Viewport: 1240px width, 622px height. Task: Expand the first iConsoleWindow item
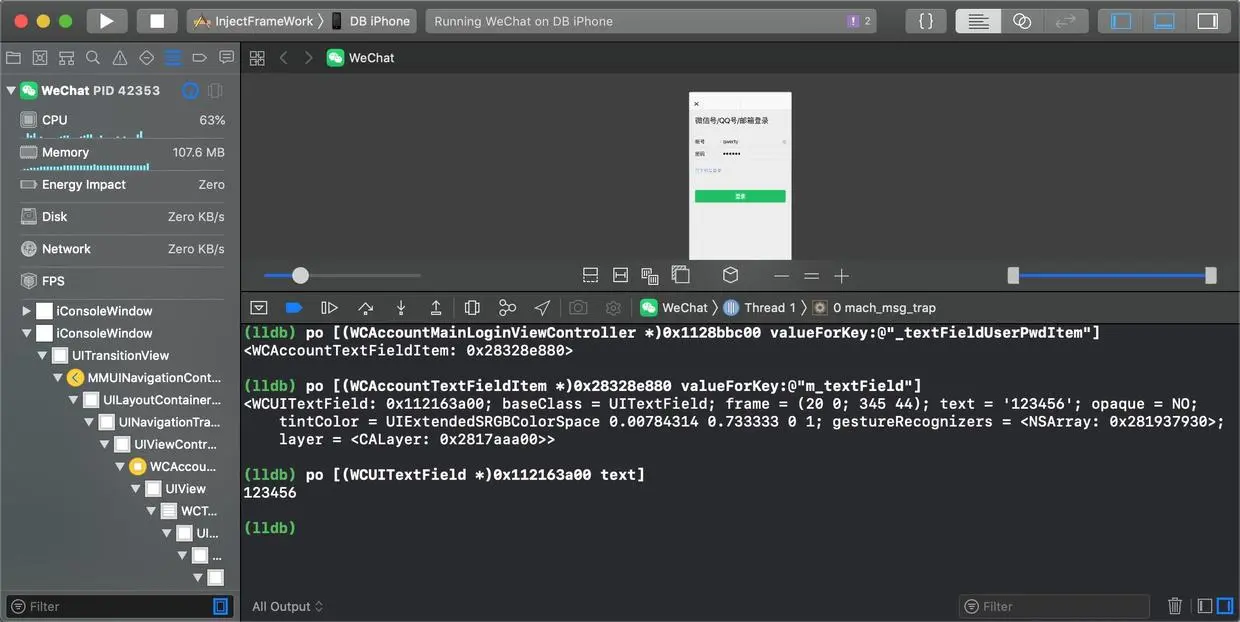click(26, 311)
